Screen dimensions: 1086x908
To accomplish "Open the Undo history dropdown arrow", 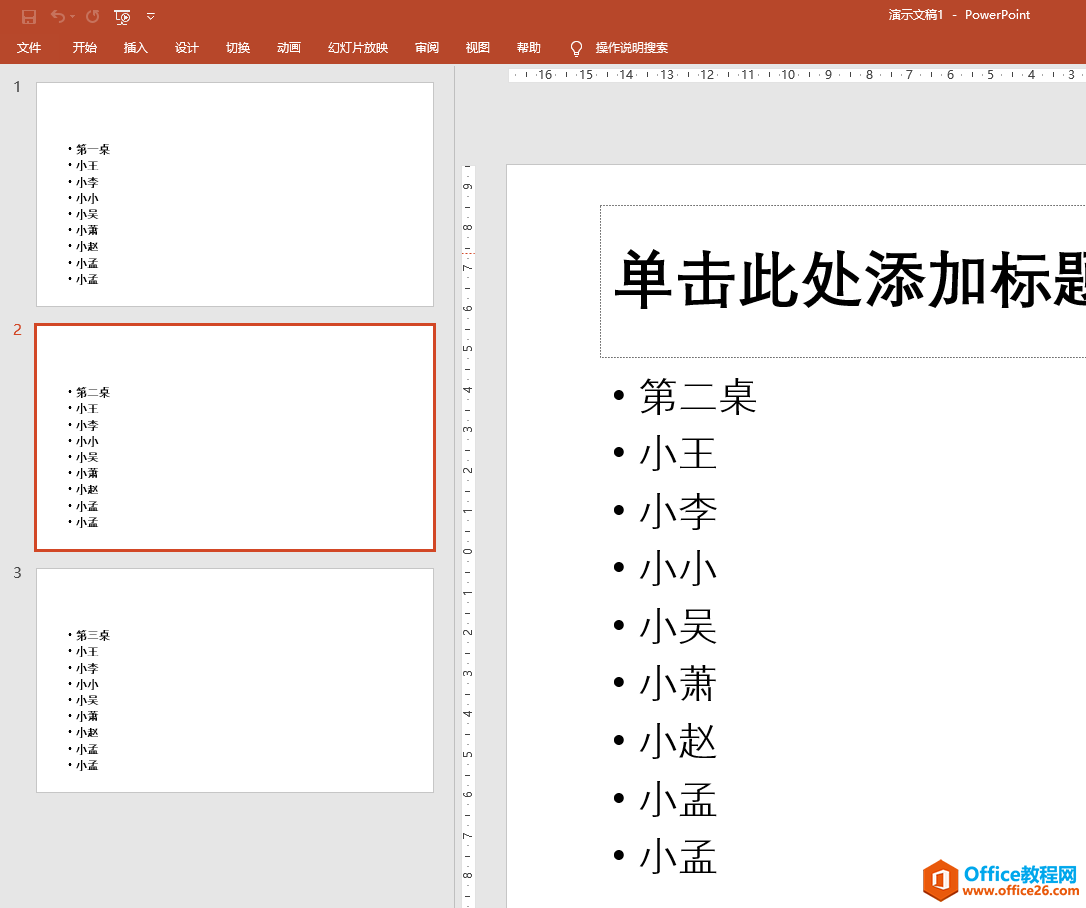I will tap(73, 16).
